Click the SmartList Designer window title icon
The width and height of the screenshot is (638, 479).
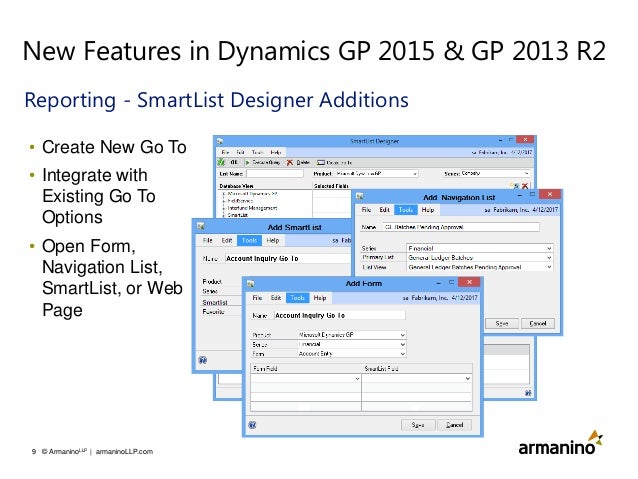[220, 141]
